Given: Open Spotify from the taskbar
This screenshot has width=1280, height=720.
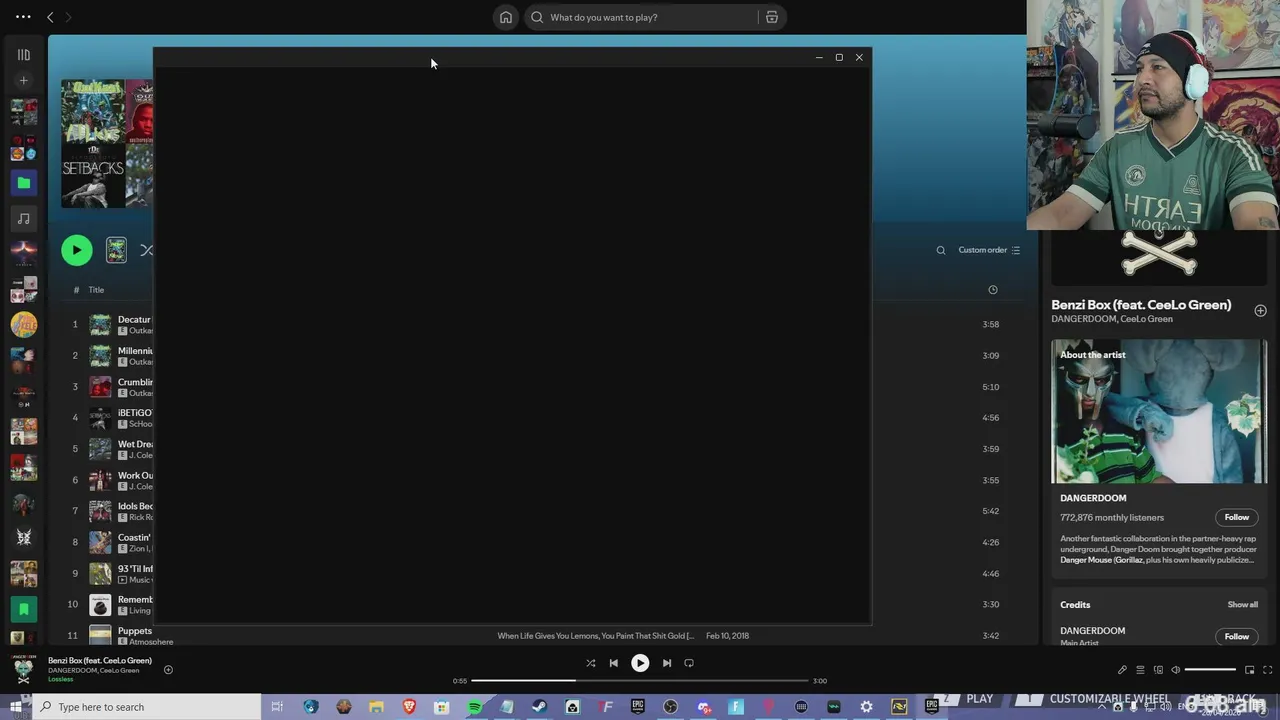Looking at the screenshot, I should (x=474, y=707).
